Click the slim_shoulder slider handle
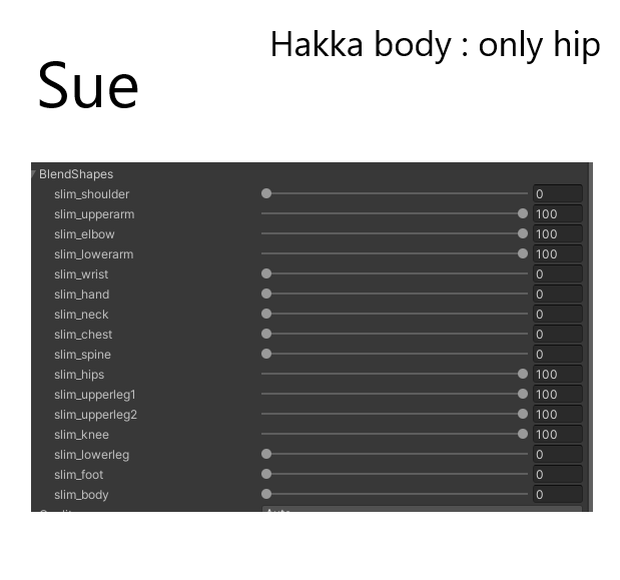Screen dimensions: 620x580 coord(267,193)
